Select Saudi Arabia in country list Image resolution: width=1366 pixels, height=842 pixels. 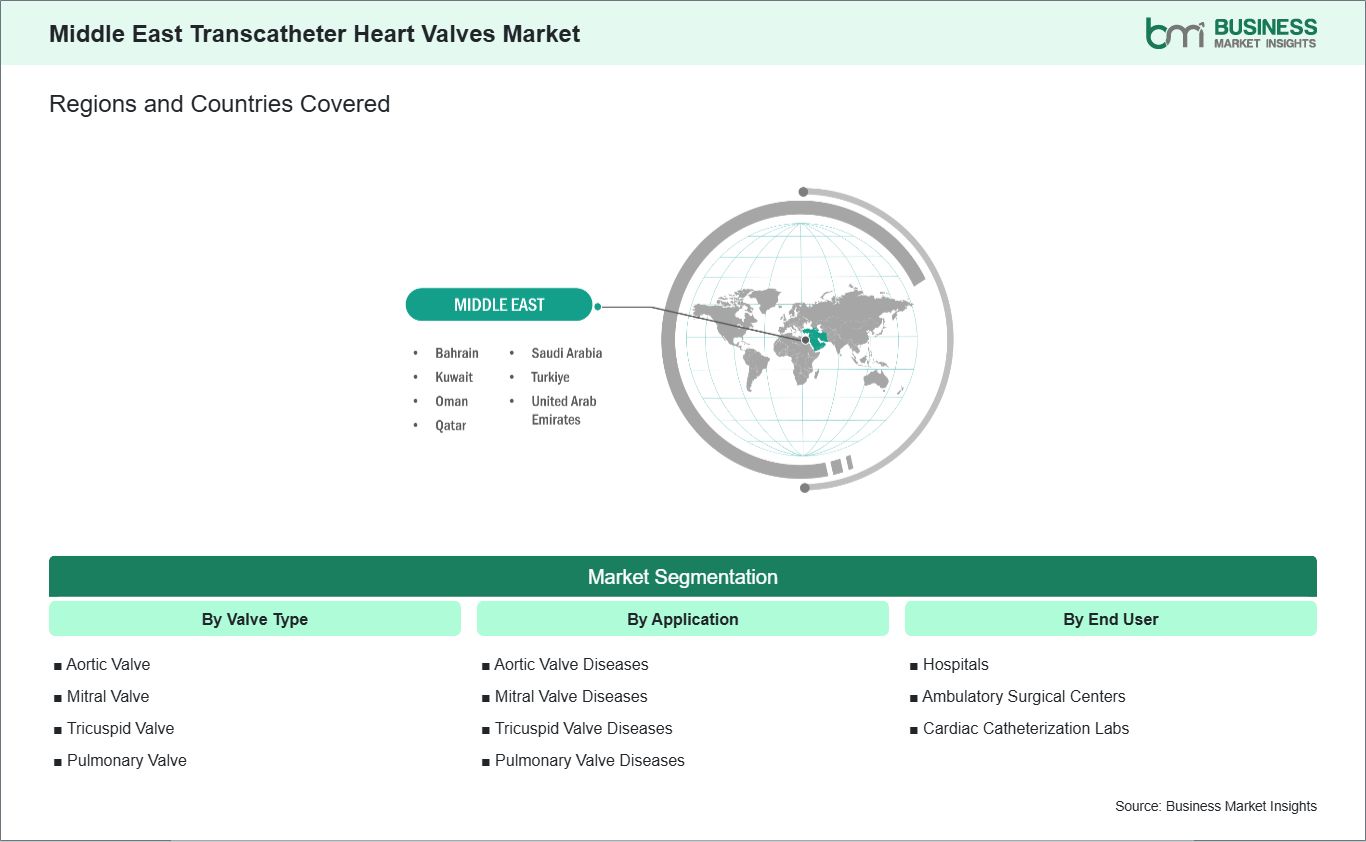pyautogui.click(x=566, y=353)
